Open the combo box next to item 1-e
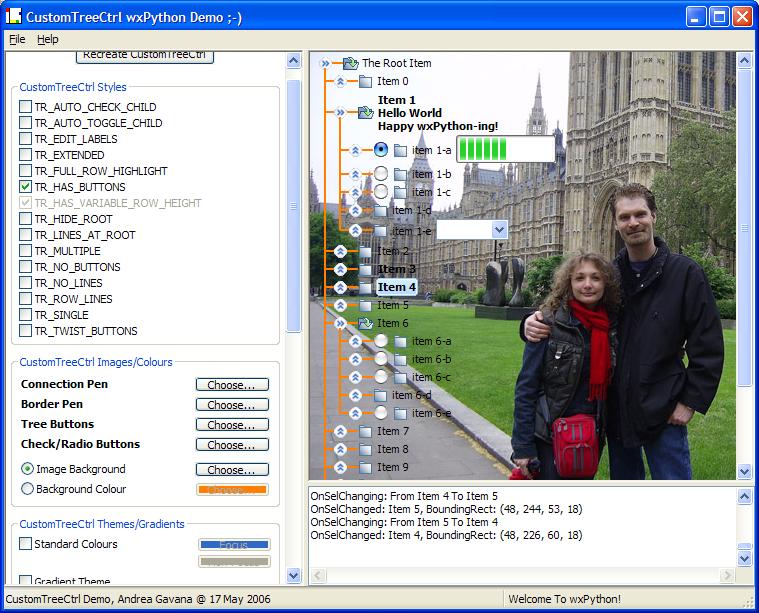759x613 pixels. tap(500, 230)
